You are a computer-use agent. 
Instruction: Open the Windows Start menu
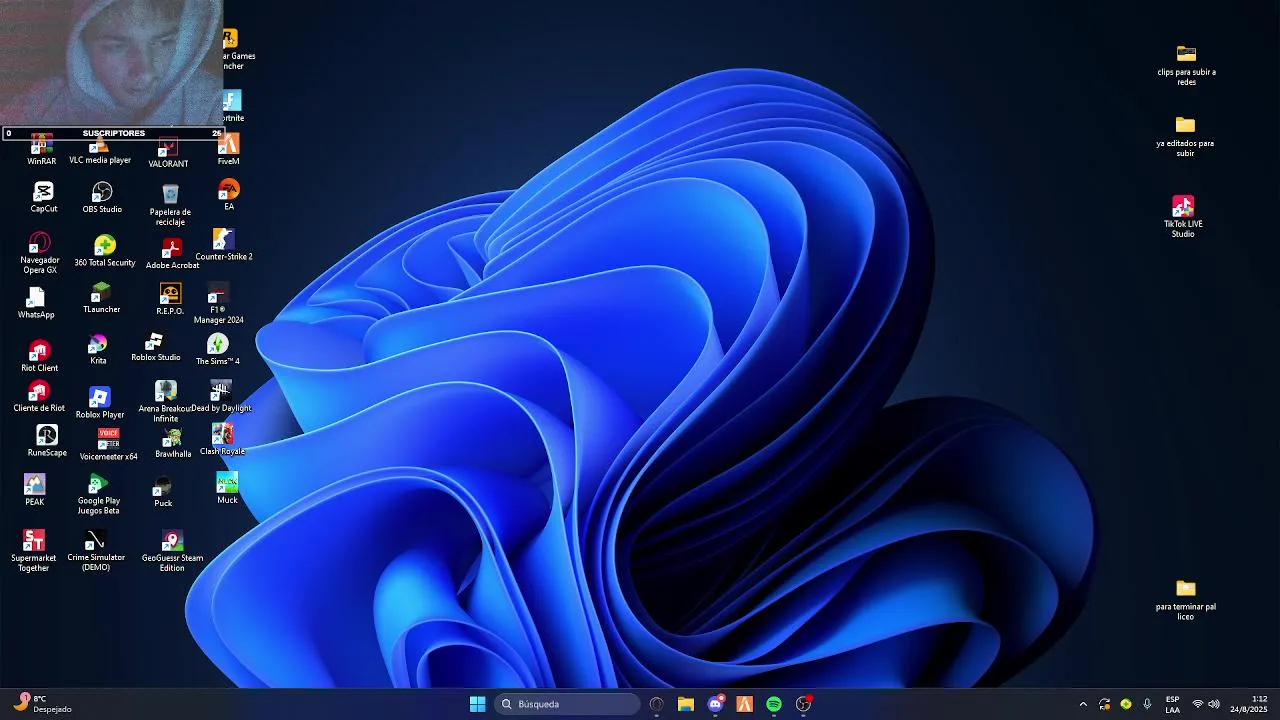[478, 704]
